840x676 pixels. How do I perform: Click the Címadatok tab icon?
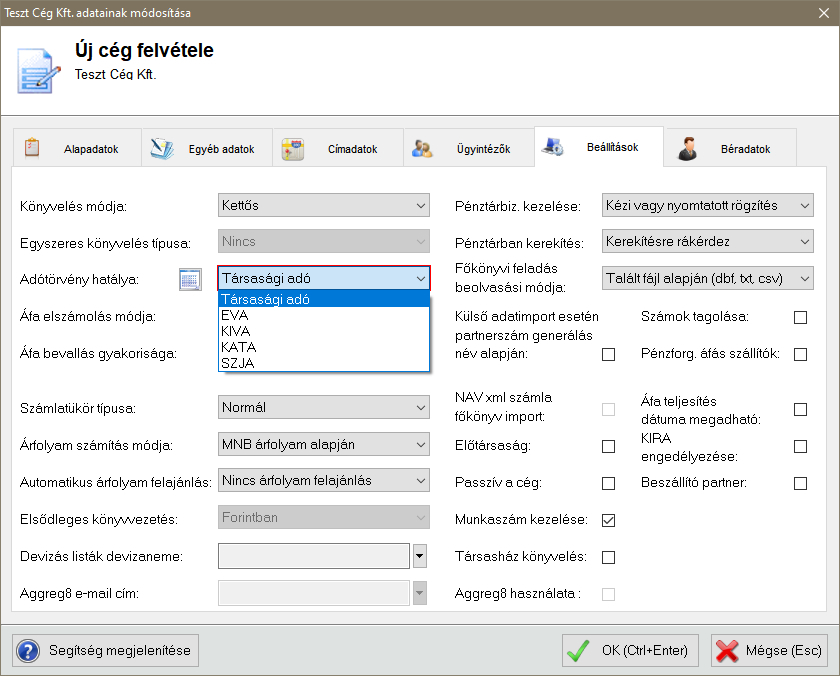[292, 149]
